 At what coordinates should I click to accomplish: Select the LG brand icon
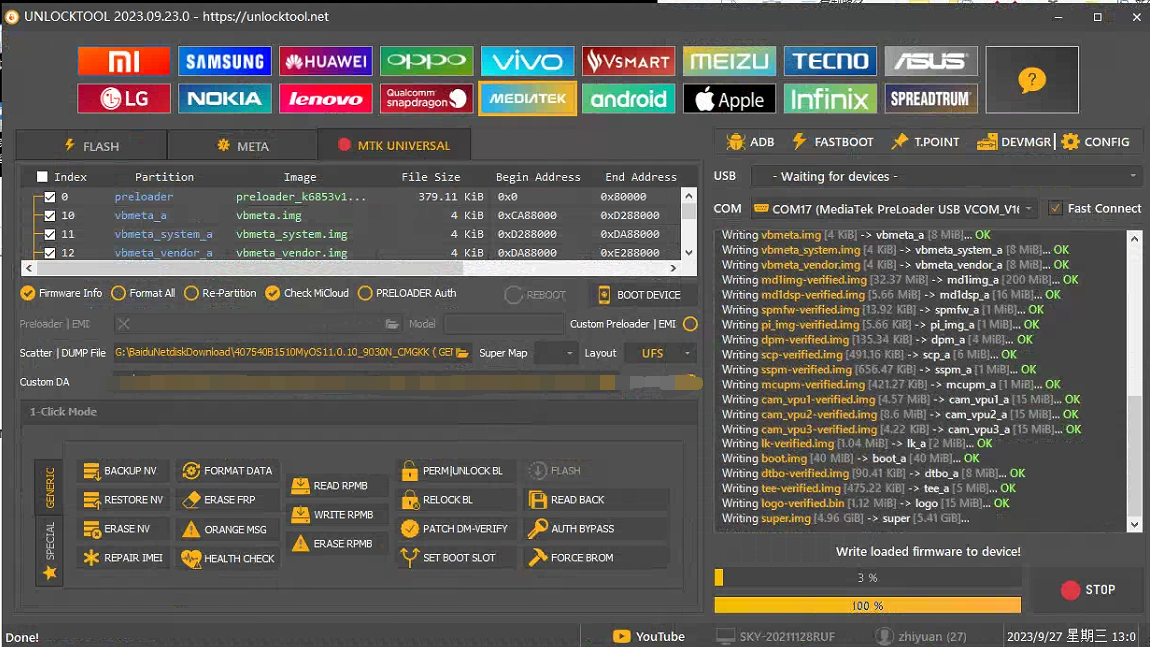(x=123, y=98)
